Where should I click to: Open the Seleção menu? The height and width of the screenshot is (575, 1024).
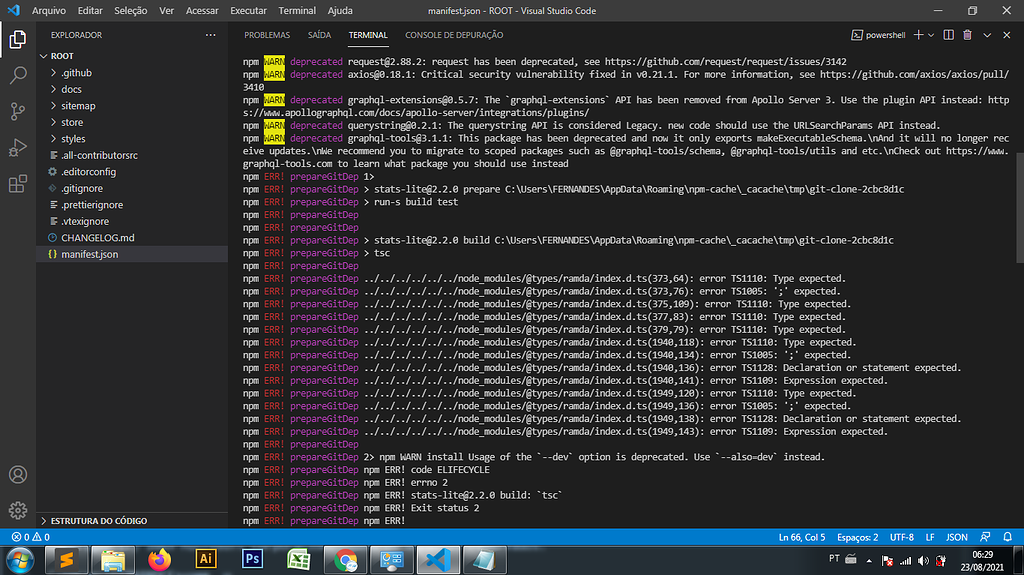pos(130,10)
